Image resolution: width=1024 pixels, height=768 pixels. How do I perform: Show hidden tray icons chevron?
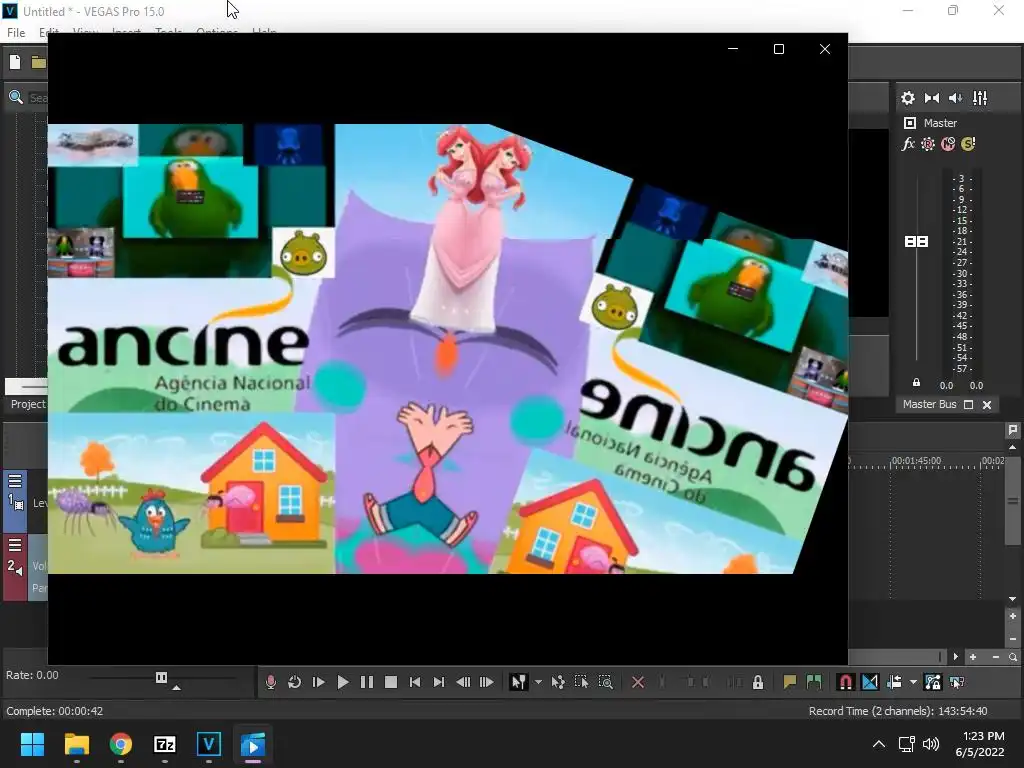pyautogui.click(x=879, y=744)
